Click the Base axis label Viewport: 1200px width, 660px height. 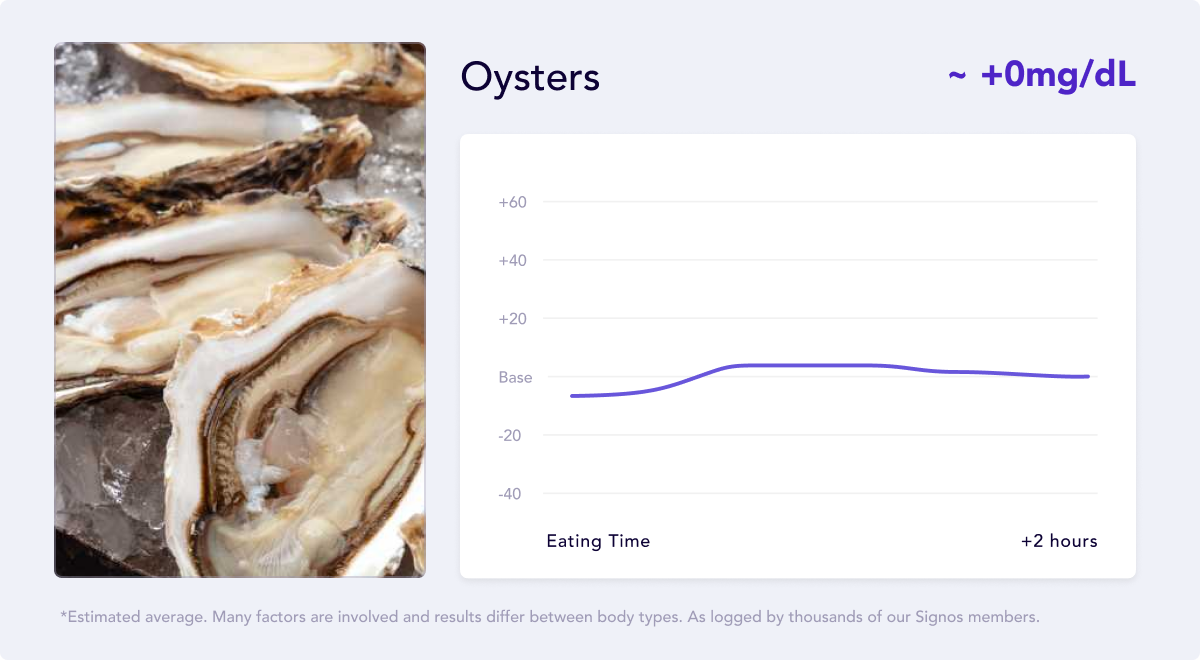516,377
